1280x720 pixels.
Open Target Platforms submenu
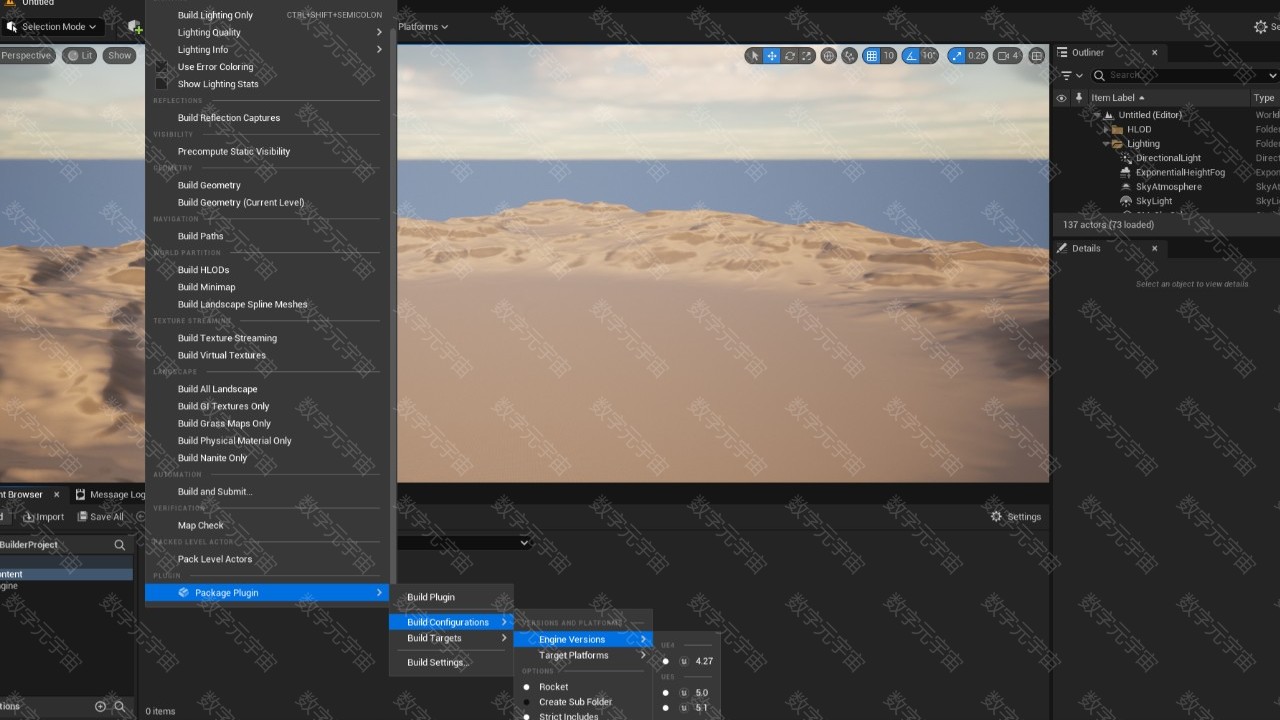click(x=583, y=655)
